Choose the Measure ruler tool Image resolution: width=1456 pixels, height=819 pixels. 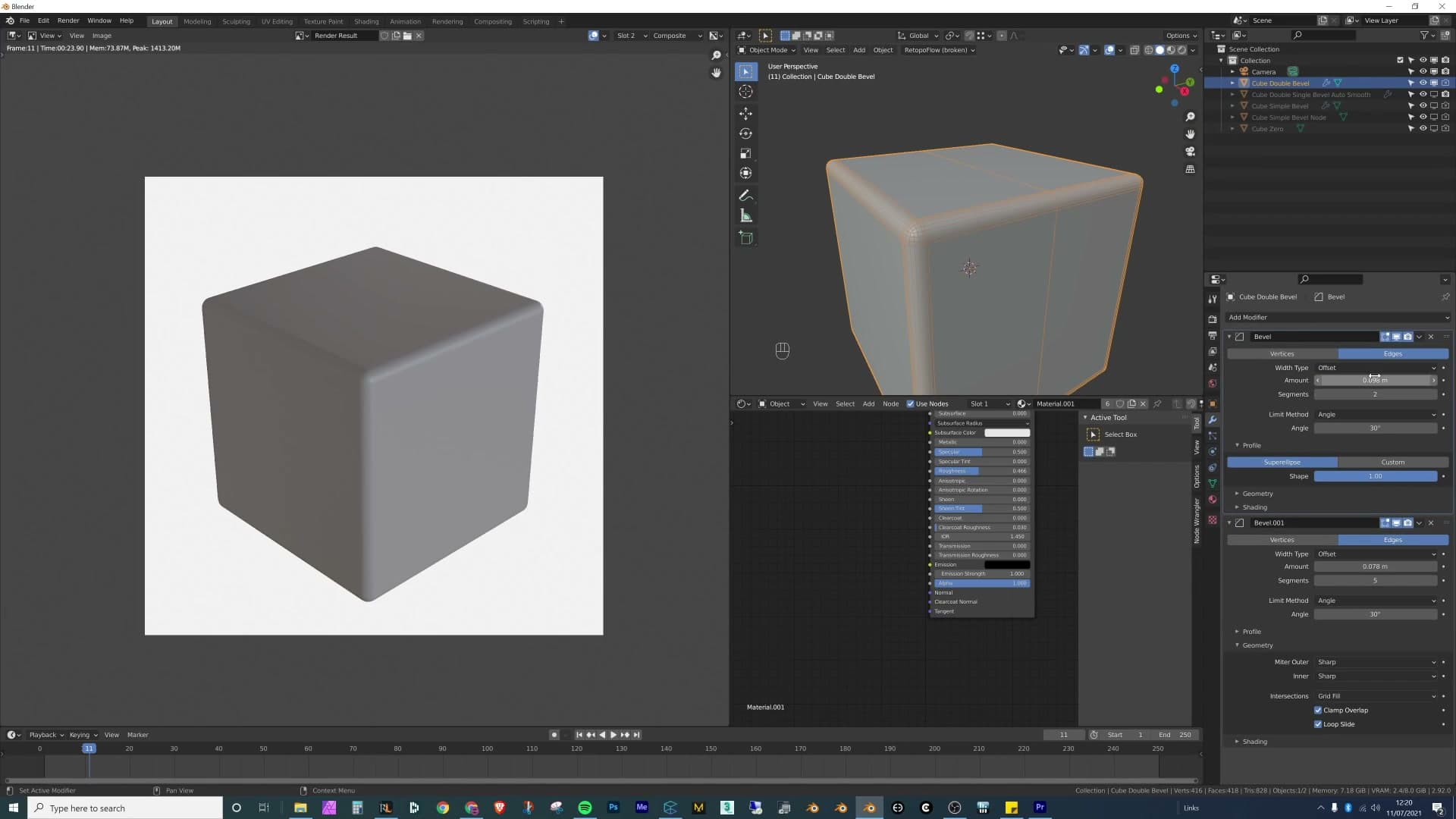click(746, 216)
